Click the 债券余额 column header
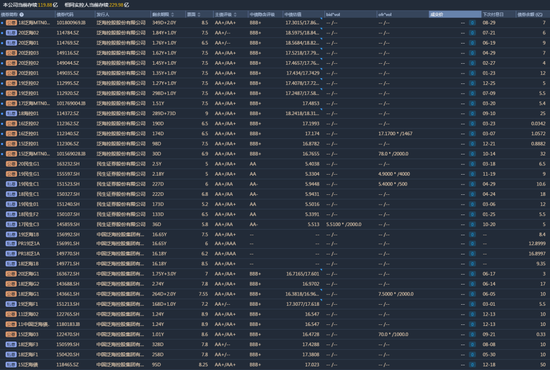Image resolution: width=550 pixels, height=370 pixels. coord(530,14)
